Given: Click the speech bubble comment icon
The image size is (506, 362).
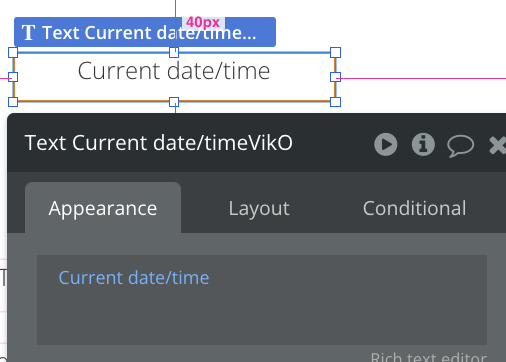Looking at the screenshot, I should (x=460, y=146).
